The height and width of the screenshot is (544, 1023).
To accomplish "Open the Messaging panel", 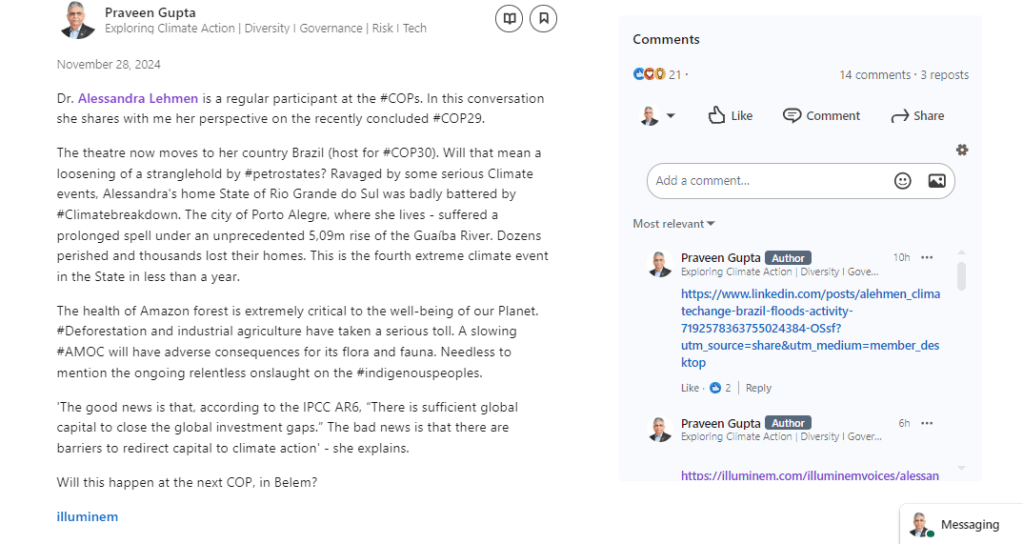I will click(958, 524).
